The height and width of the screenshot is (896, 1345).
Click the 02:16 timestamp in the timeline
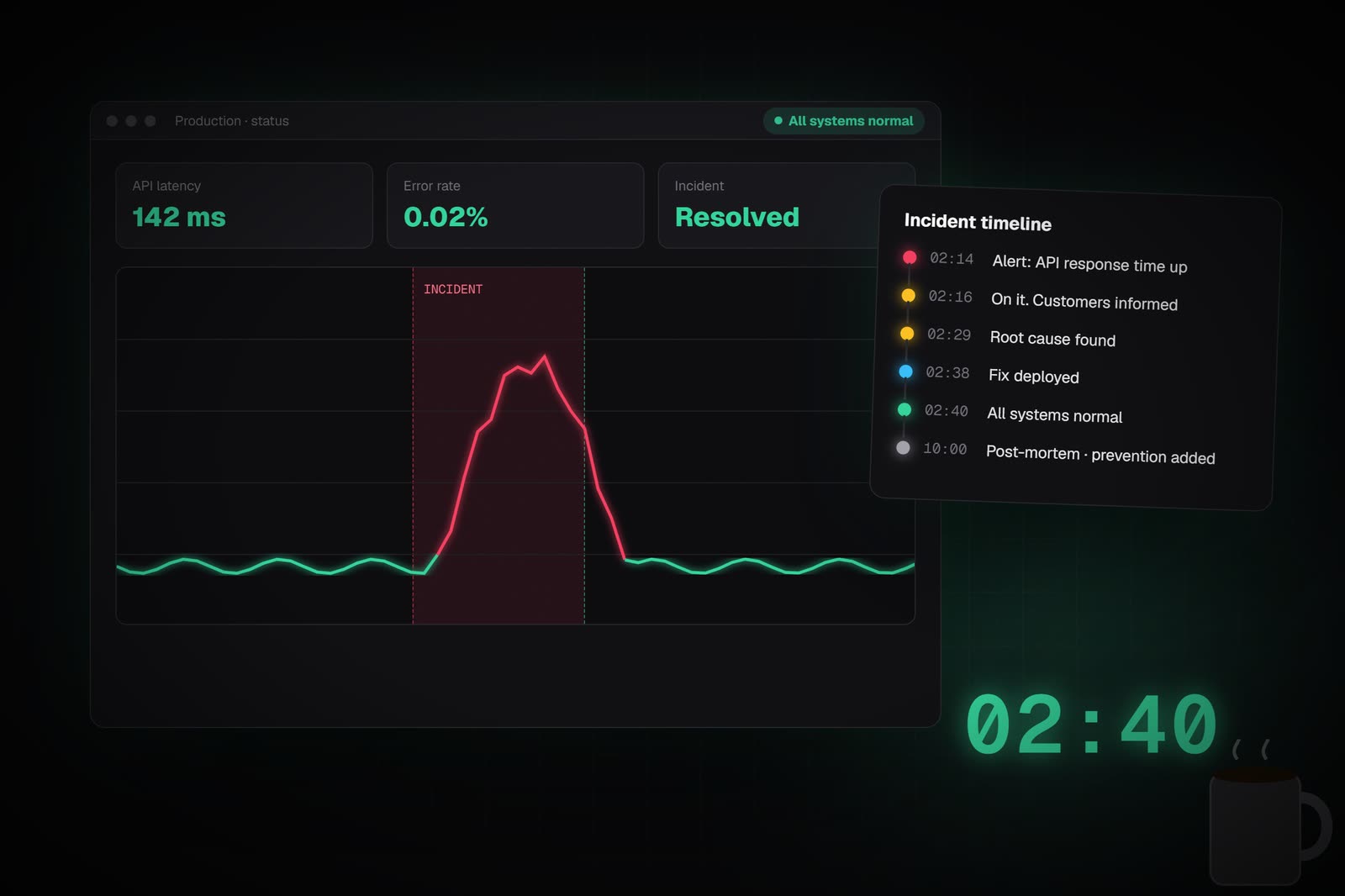pyautogui.click(x=950, y=297)
